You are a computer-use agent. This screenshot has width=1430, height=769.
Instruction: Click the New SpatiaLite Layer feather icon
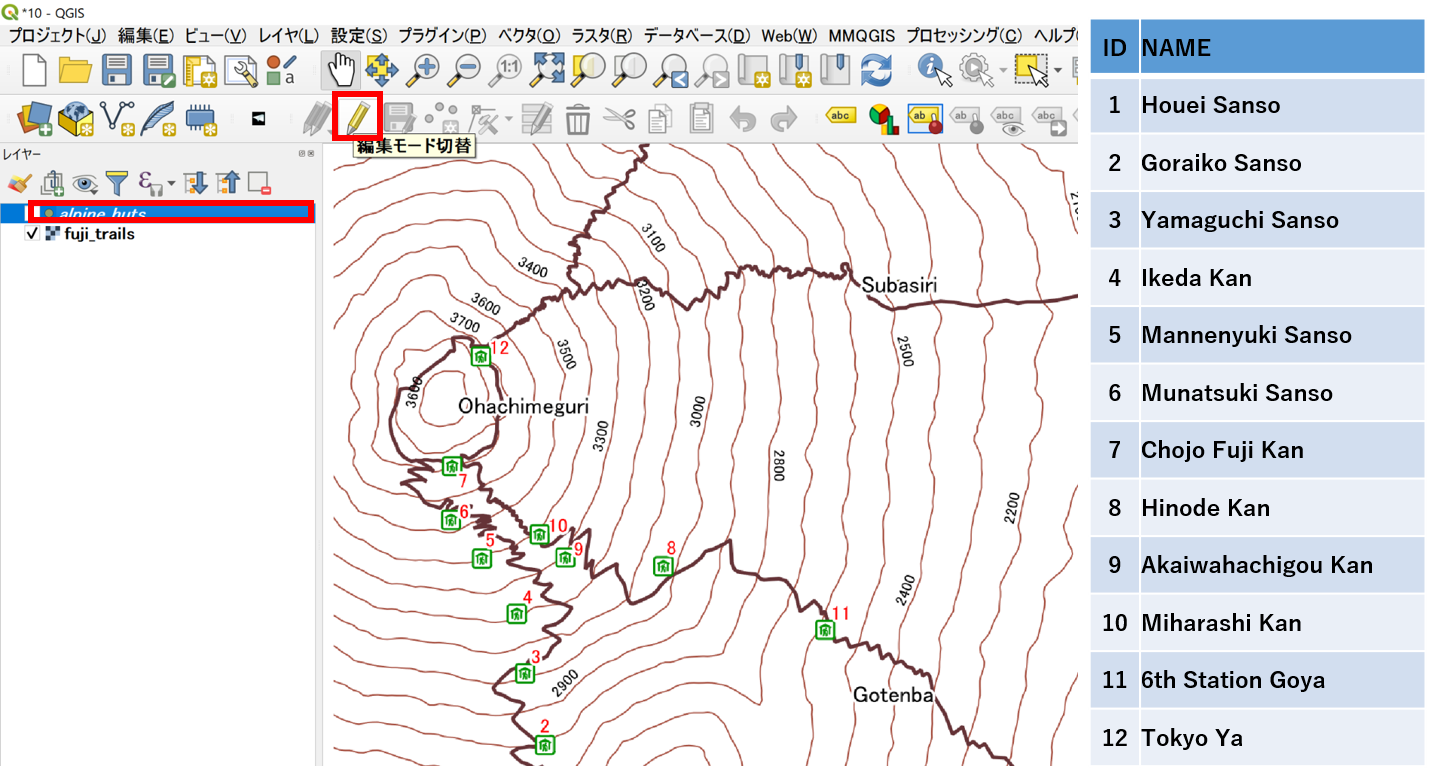point(158,119)
